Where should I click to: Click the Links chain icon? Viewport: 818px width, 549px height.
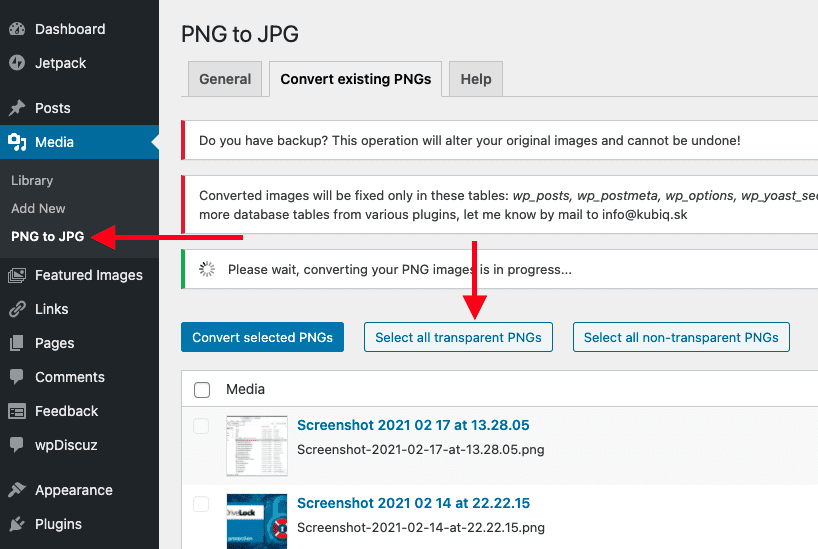17,309
